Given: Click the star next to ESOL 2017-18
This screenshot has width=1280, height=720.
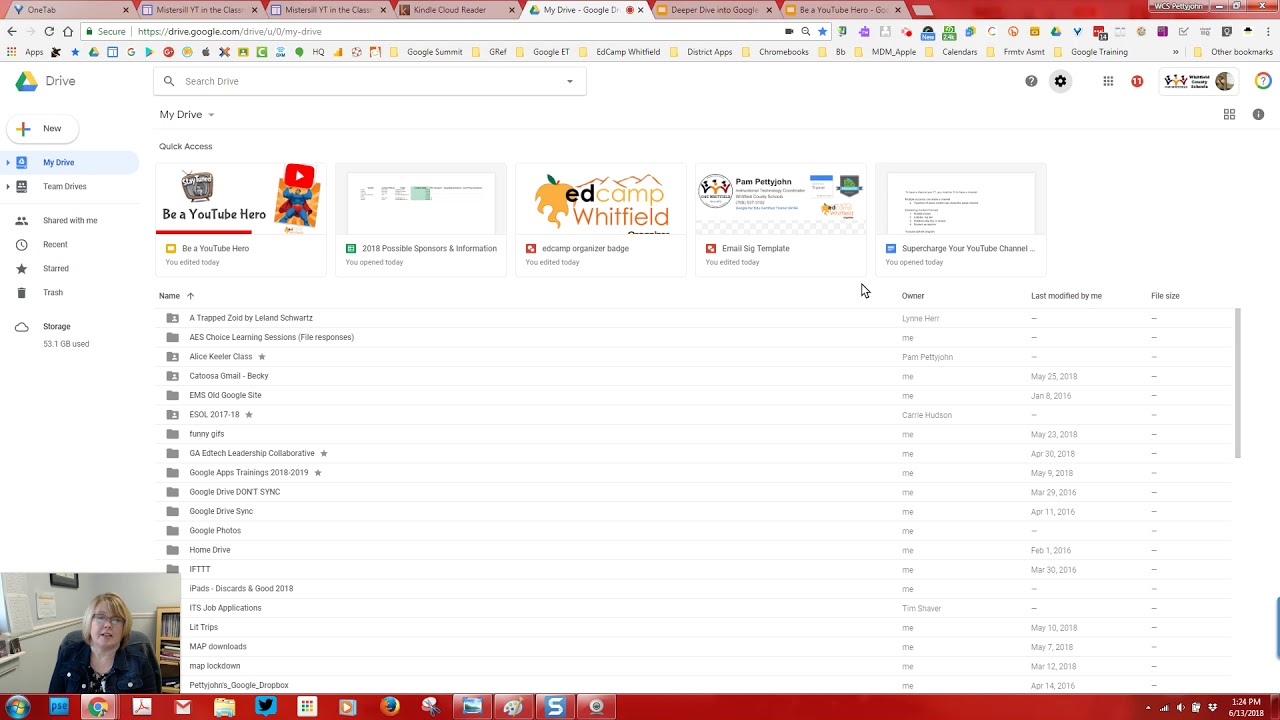Looking at the screenshot, I should [x=249, y=415].
